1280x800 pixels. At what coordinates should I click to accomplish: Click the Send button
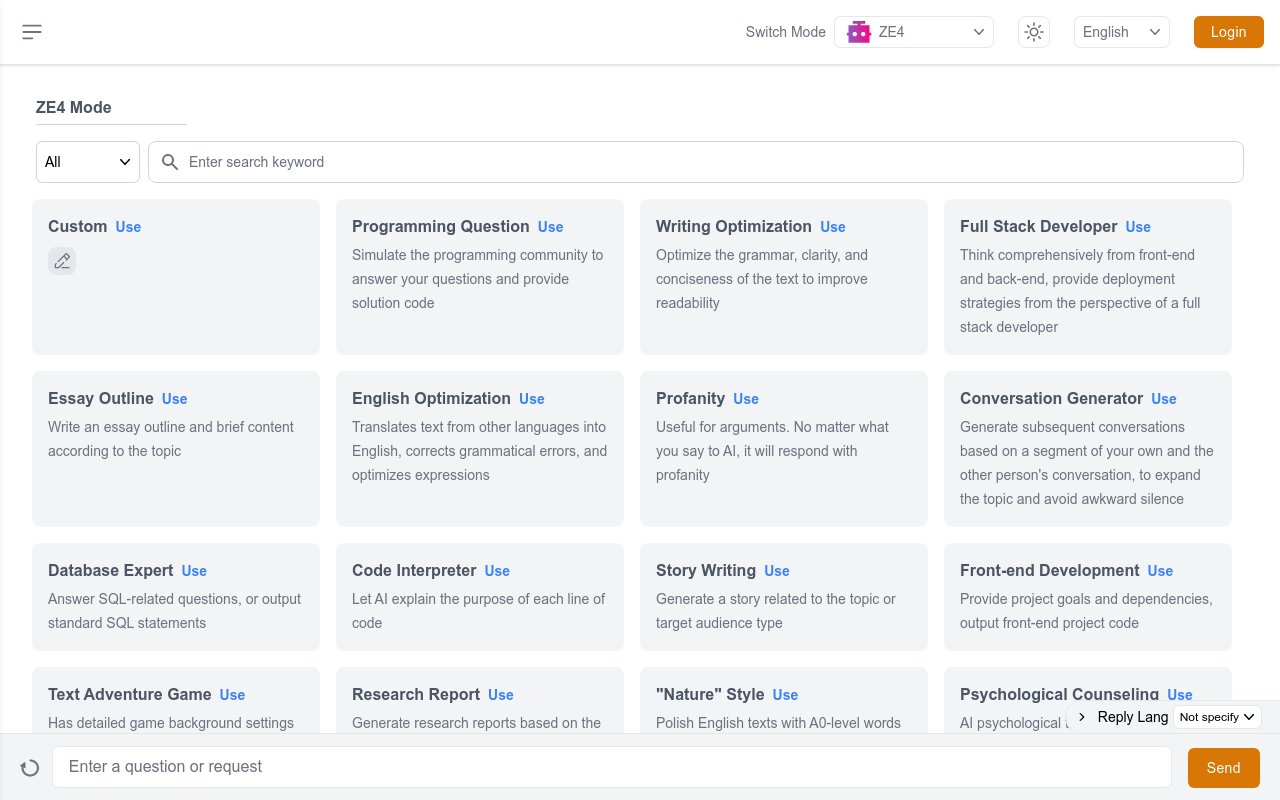[1223, 768]
